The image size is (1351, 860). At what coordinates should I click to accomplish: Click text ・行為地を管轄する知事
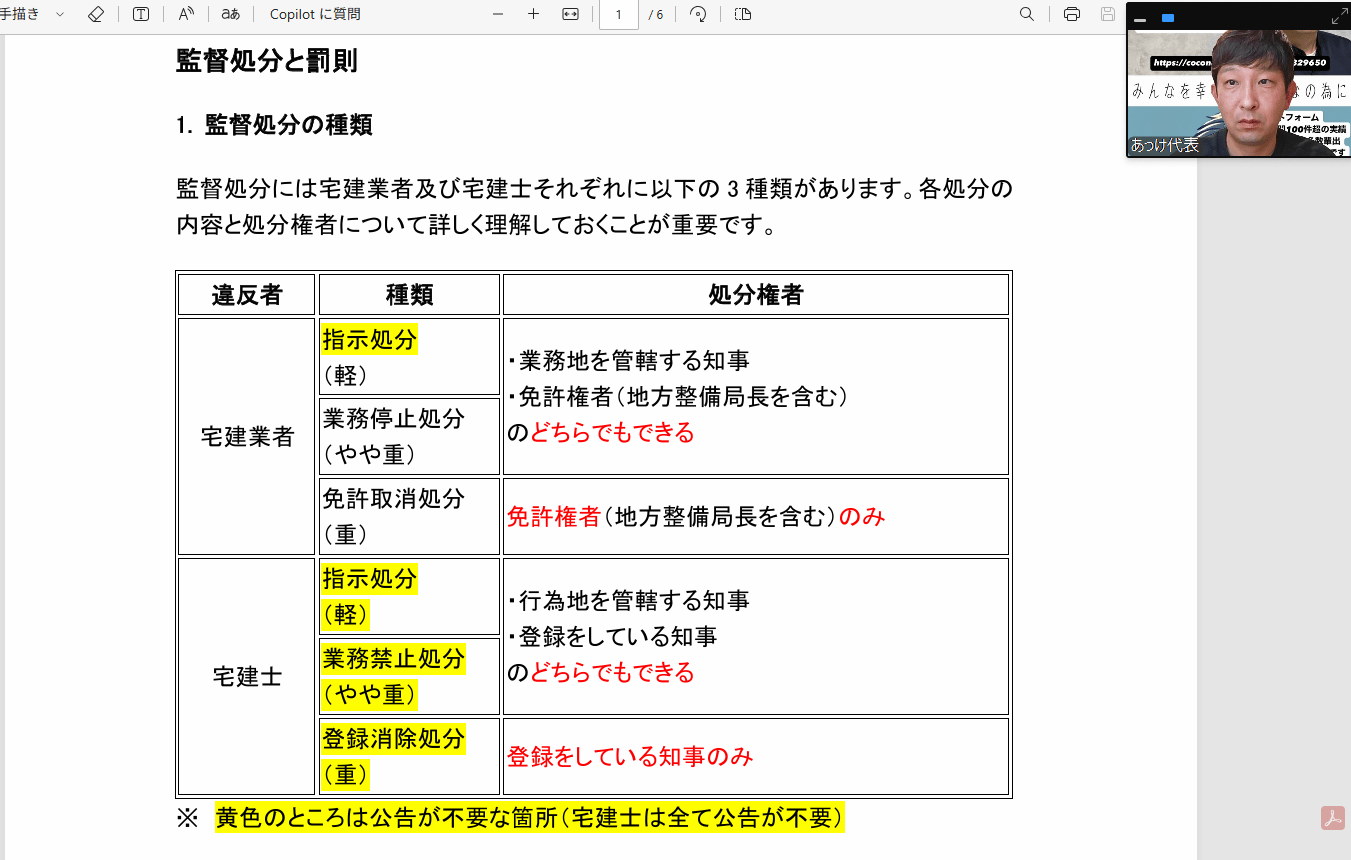(628, 601)
